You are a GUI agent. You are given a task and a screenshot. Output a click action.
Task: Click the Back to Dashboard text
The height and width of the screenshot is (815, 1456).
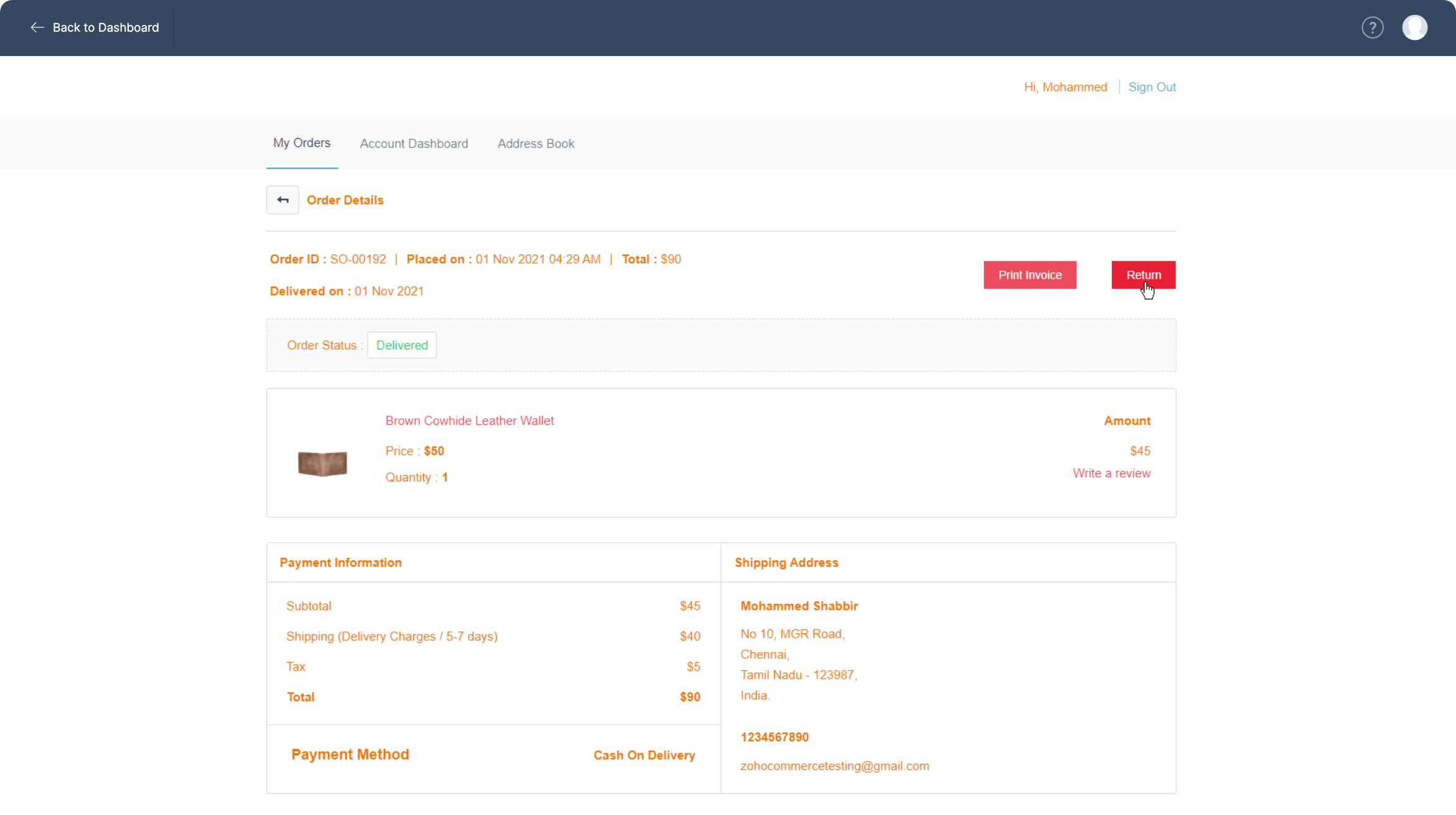click(106, 27)
